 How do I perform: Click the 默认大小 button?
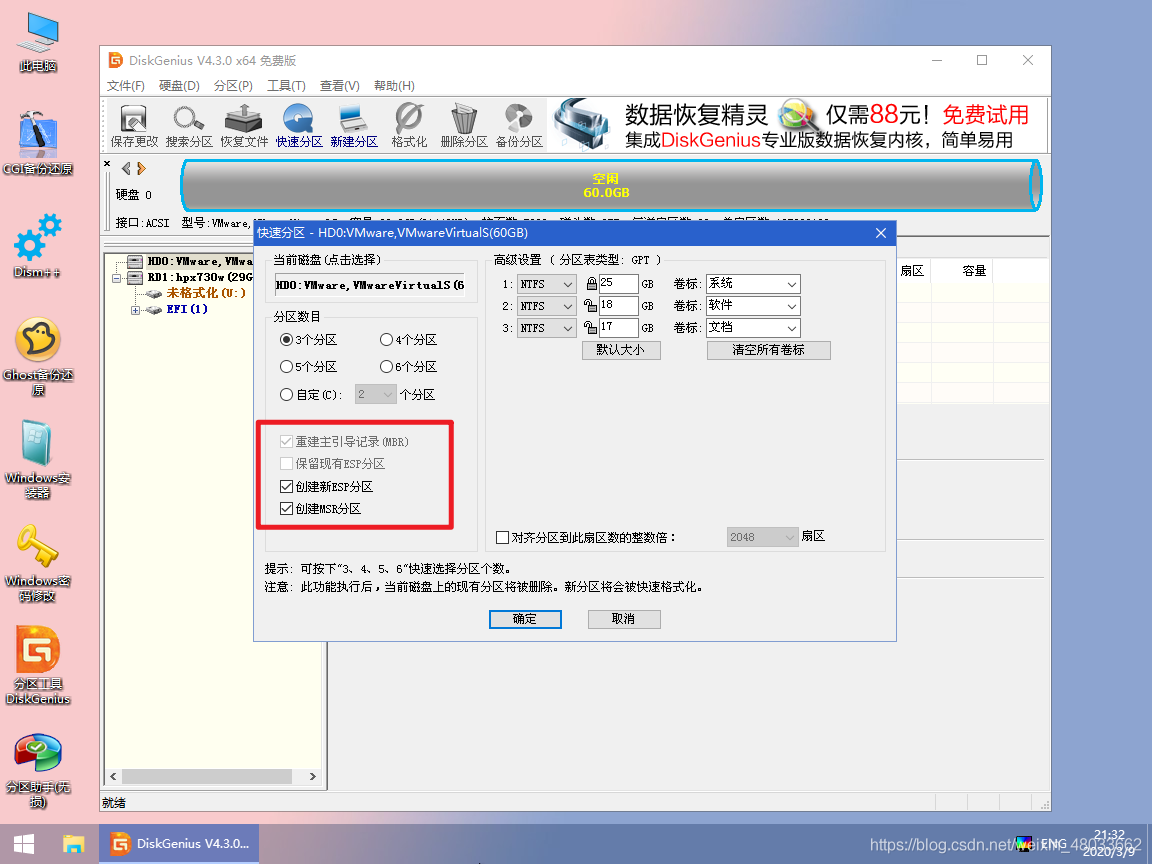pyautogui.click(x=621, y=350)
